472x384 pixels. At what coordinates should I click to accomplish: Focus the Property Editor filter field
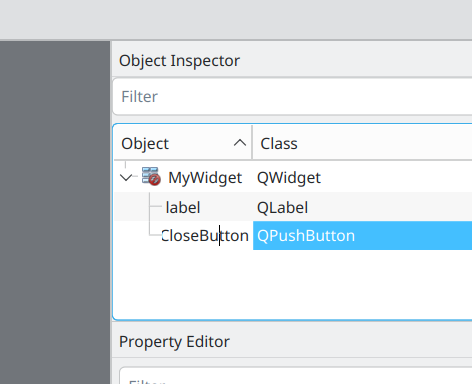[296, 377]
